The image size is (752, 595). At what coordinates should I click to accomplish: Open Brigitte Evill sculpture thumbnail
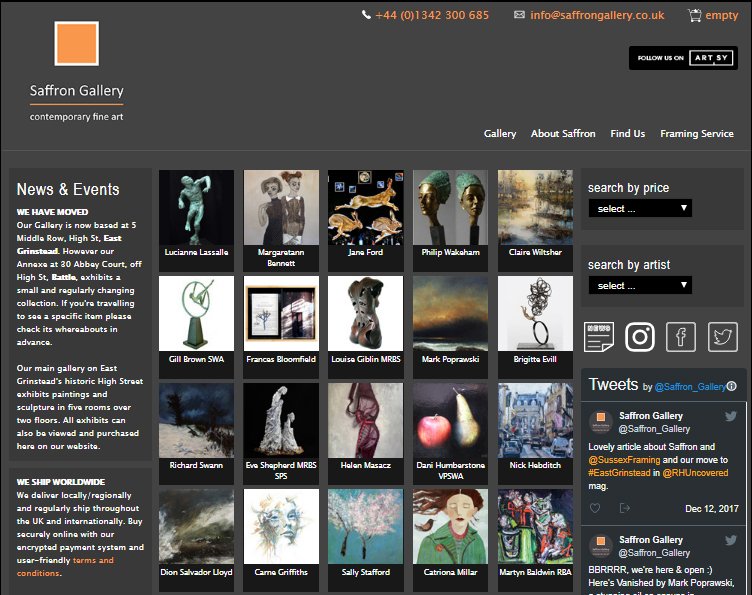coord(535,314)
